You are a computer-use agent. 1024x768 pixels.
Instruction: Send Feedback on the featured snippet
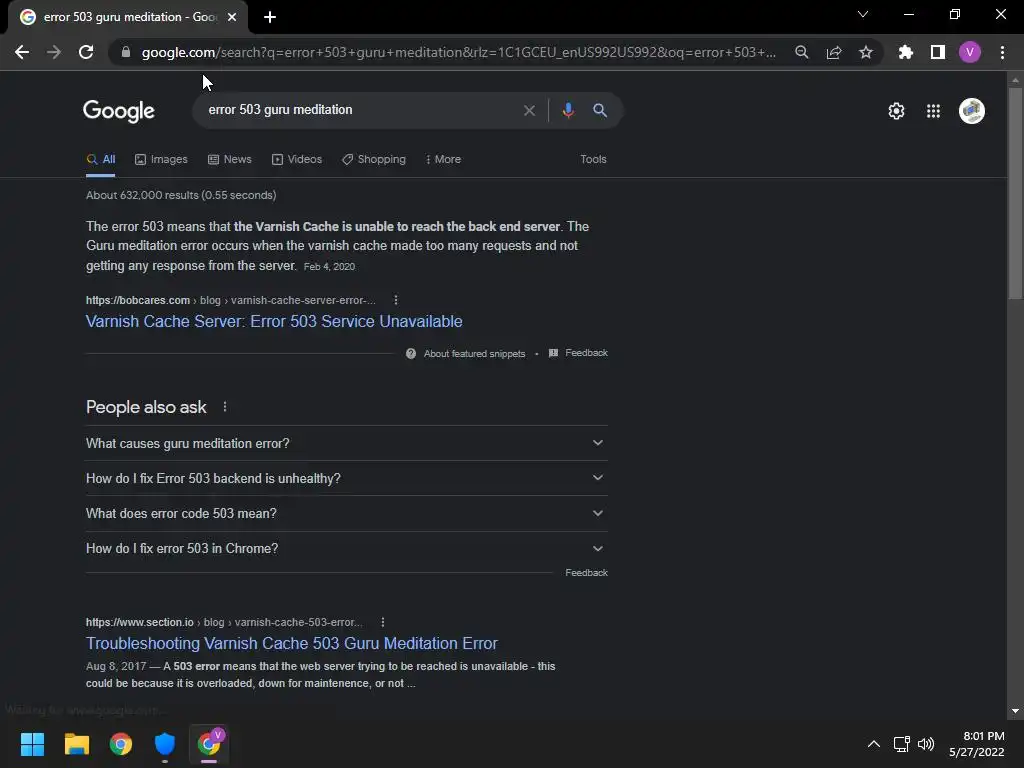coord(579,353)
